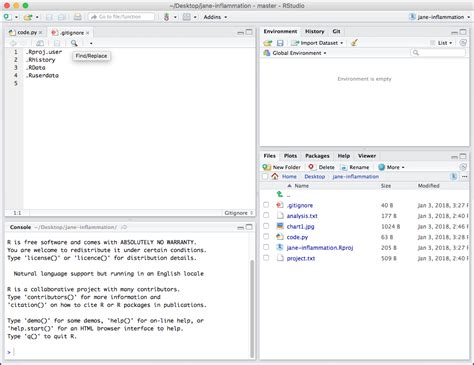Viewport: 474px width, 365px height.
Task: Click the project directory icon beside ellipsis
Action: point(454,176)
